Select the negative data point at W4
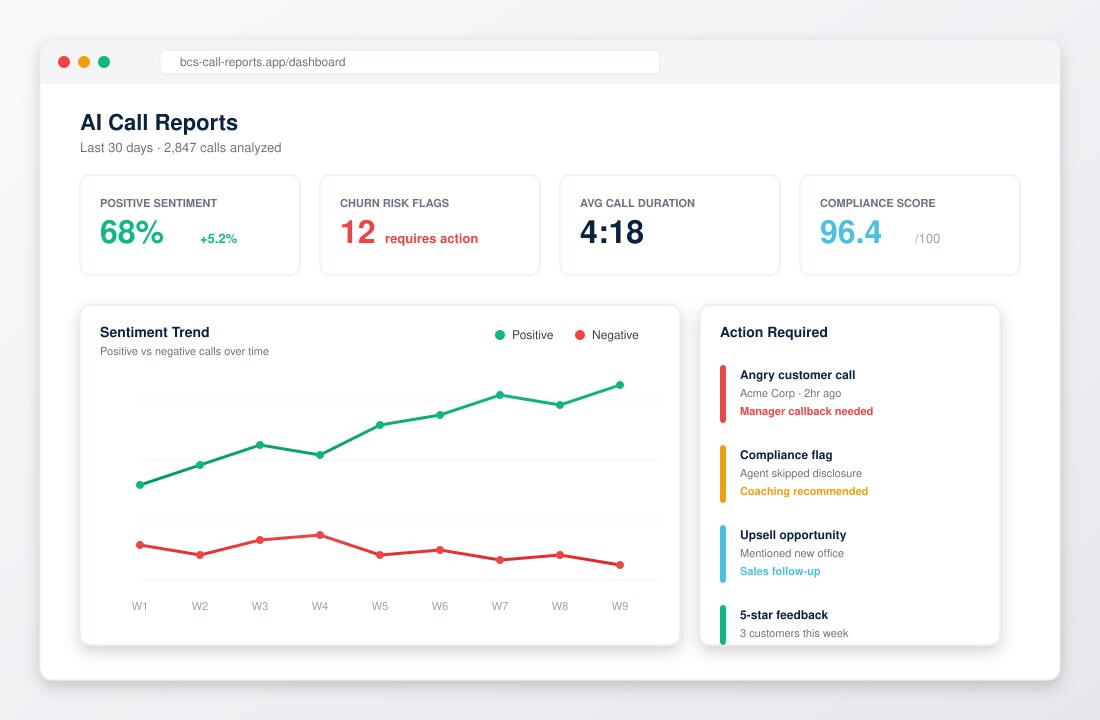The height and width of the screenshot is (720, 1100). [x=320, y=535]
